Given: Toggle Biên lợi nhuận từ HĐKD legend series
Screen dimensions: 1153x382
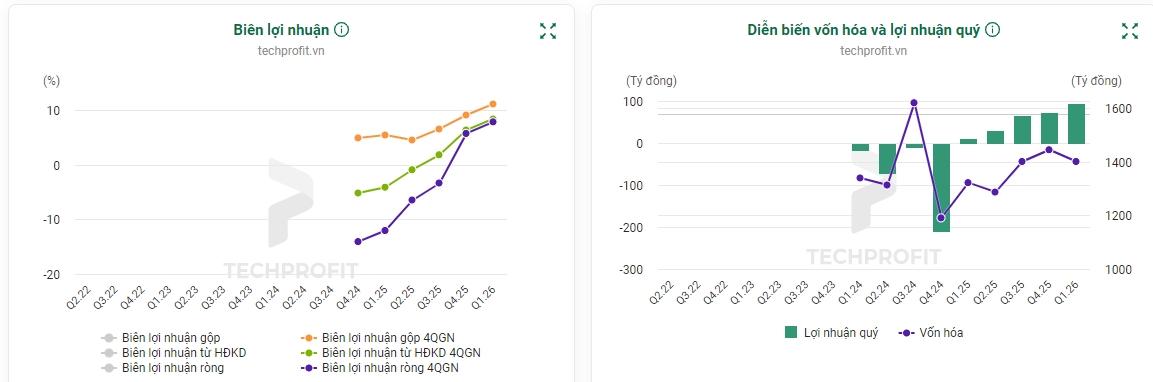Looking at the screenshot, I should [x=173, y=353].
